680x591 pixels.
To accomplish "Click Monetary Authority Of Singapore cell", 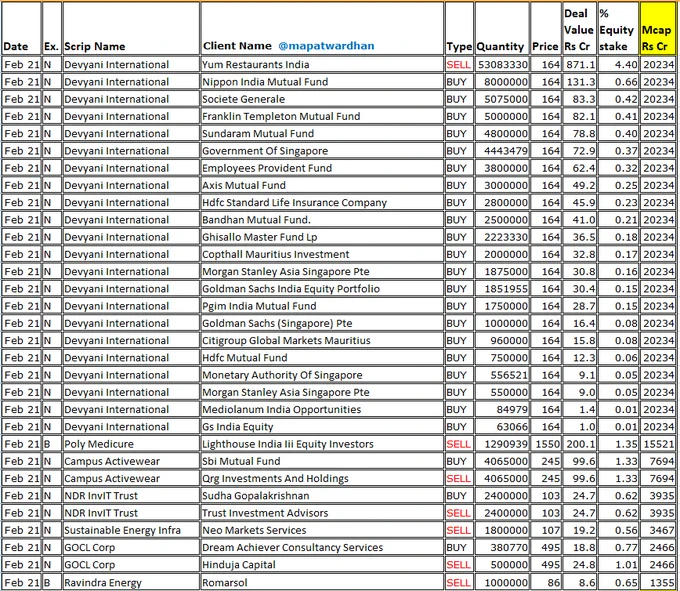I will pos(322,375).
